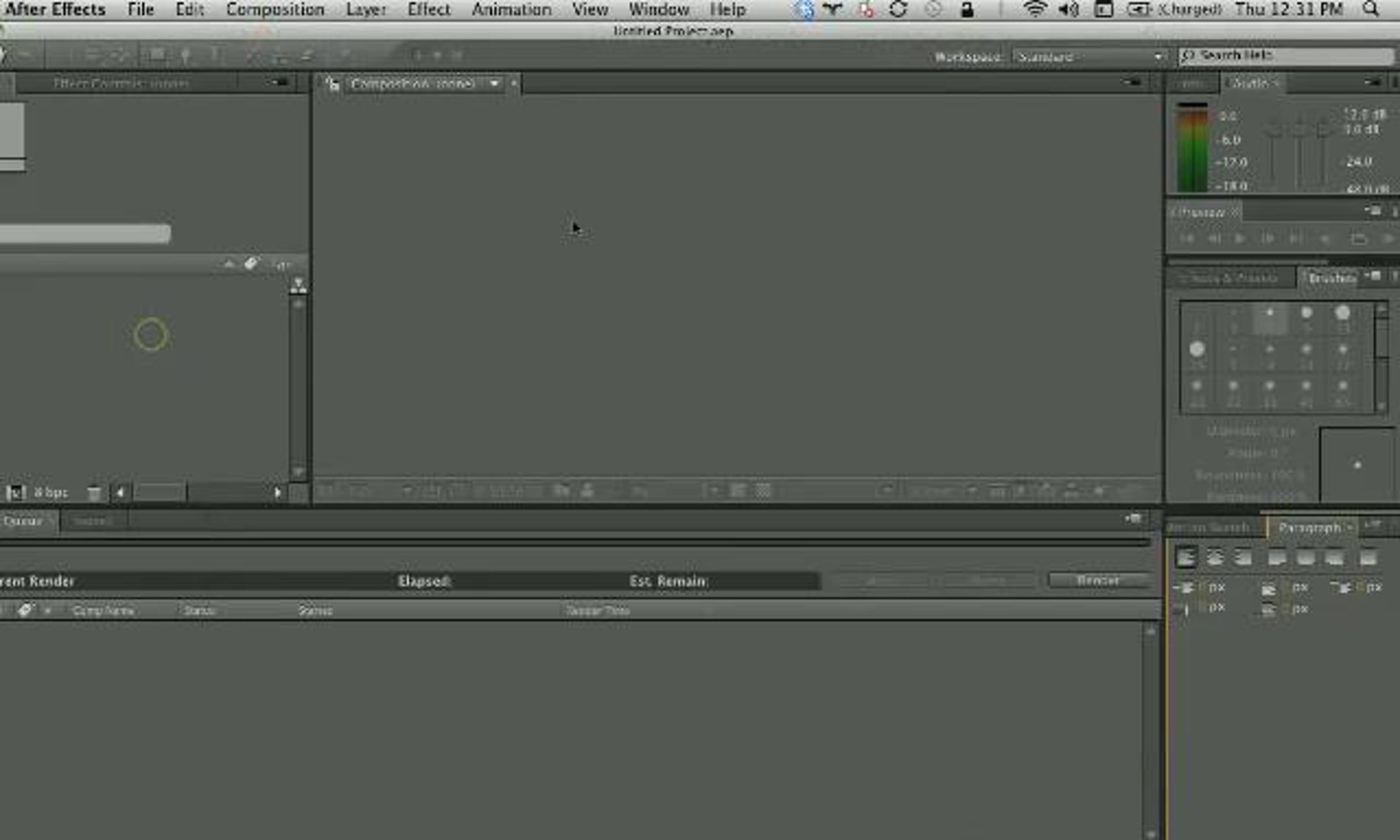Screen dimensions: 1400x840
Task: Toggle the loop option in Preview panel
Action: click(x=1359, y=239)
